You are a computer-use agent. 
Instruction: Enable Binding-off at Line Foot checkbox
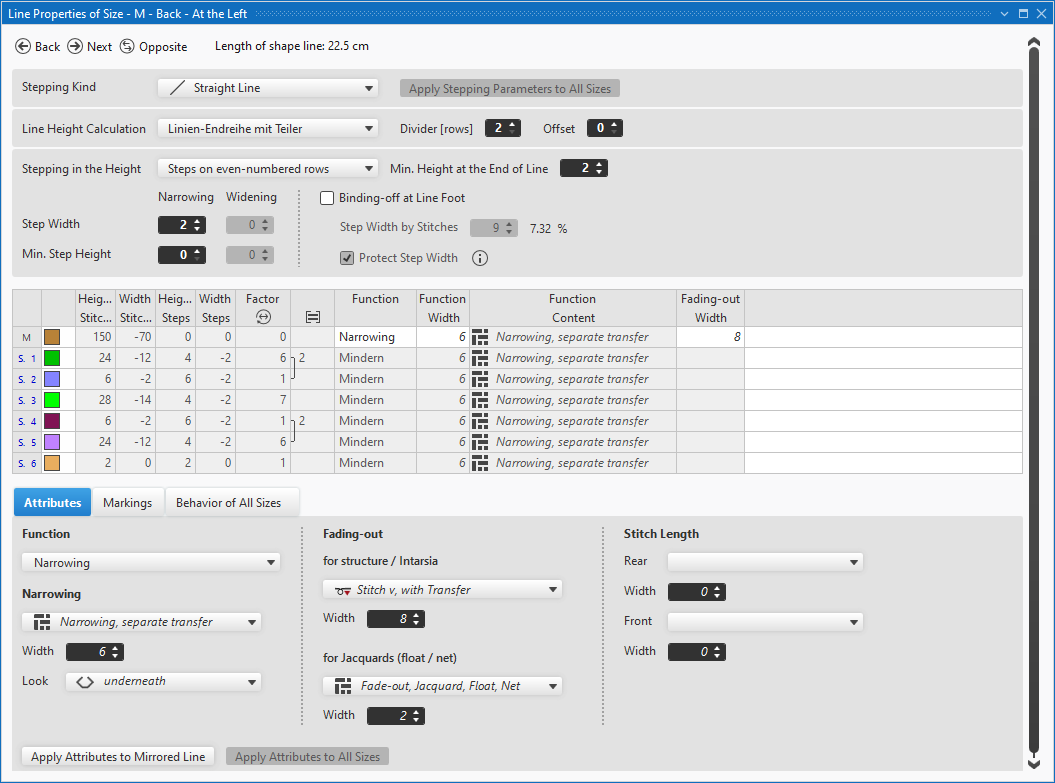coord(327,198)
